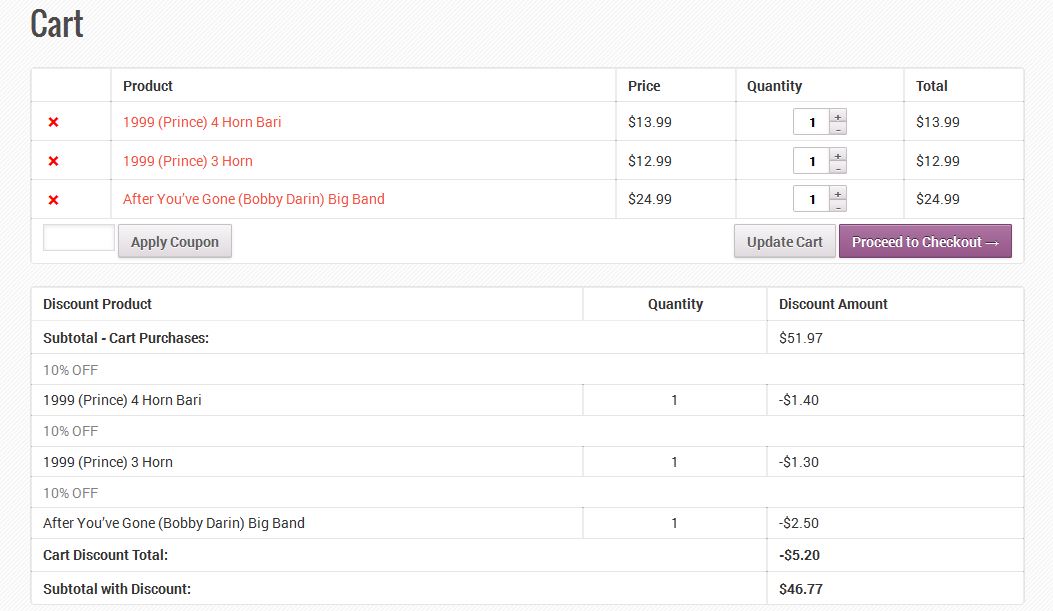Focus quantity field for 1999 (Prince) 3 Horn
1053x611 pixels.
click(811, 161)
